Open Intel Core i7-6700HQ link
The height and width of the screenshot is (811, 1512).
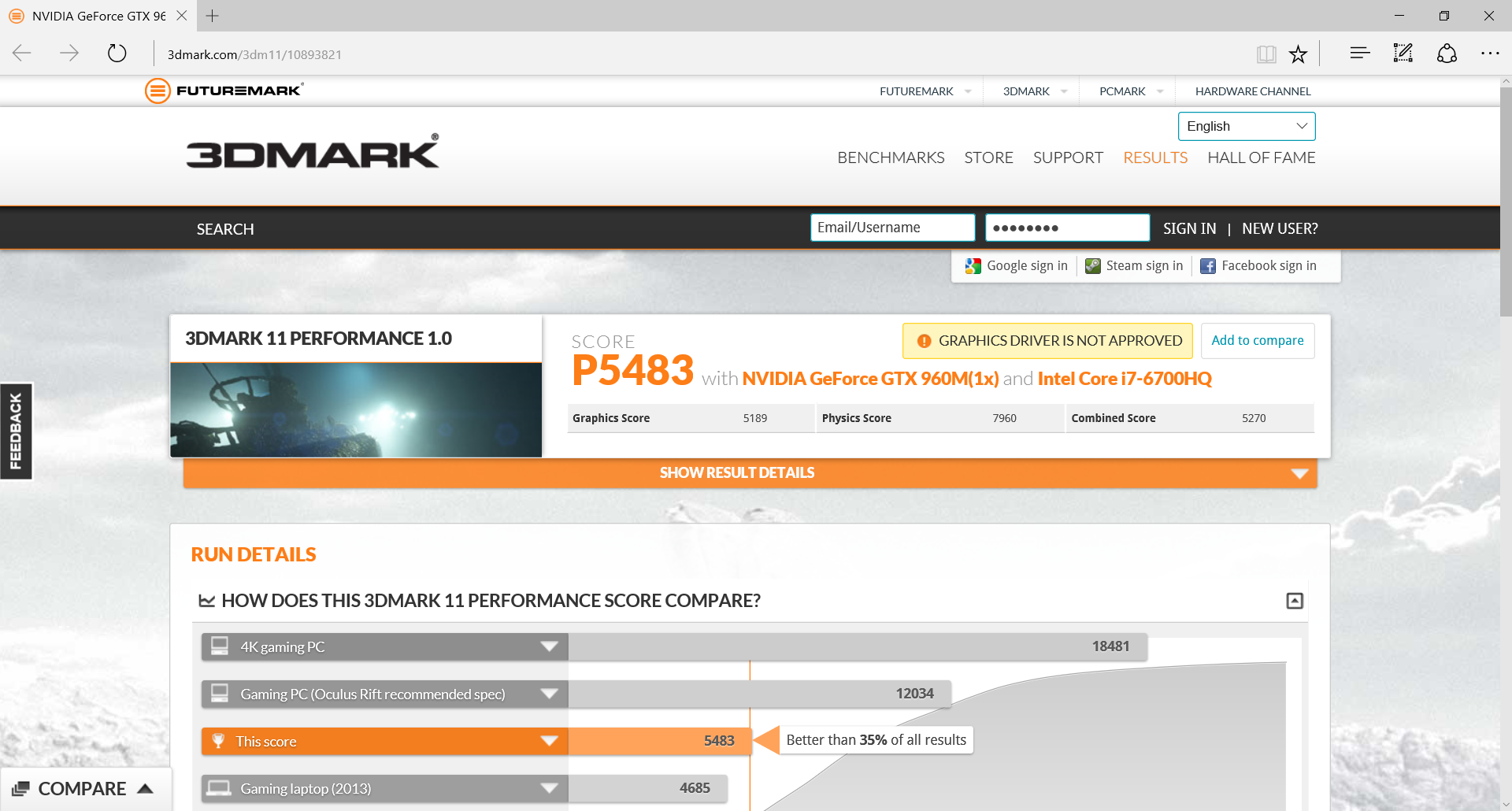tap(1125, 379)
